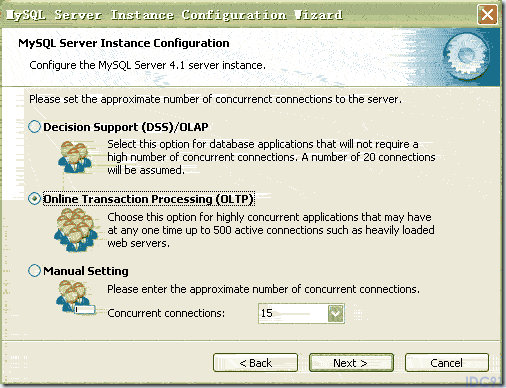Click the wizard title bar text
Viewport: 506px width, 388px height.
[174, 15]
